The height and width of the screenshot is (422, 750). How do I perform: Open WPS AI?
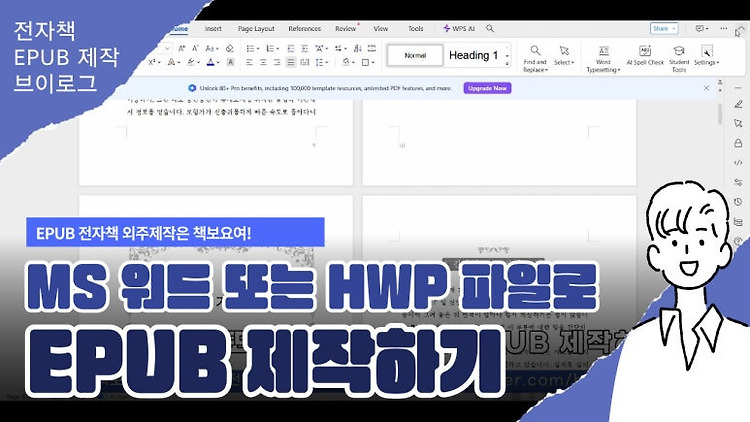tap(459, 29)
